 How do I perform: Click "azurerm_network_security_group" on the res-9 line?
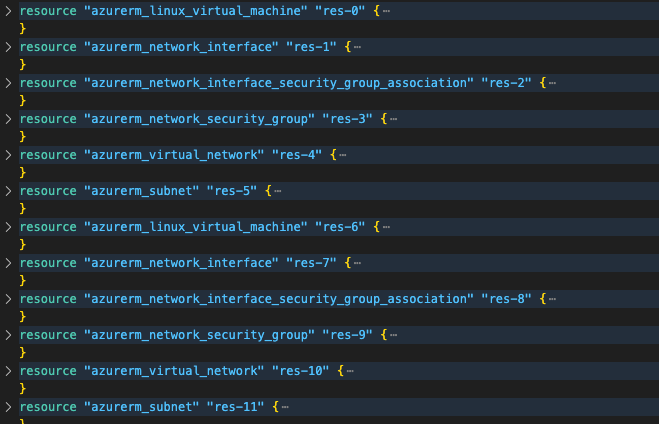coord(199,335)
